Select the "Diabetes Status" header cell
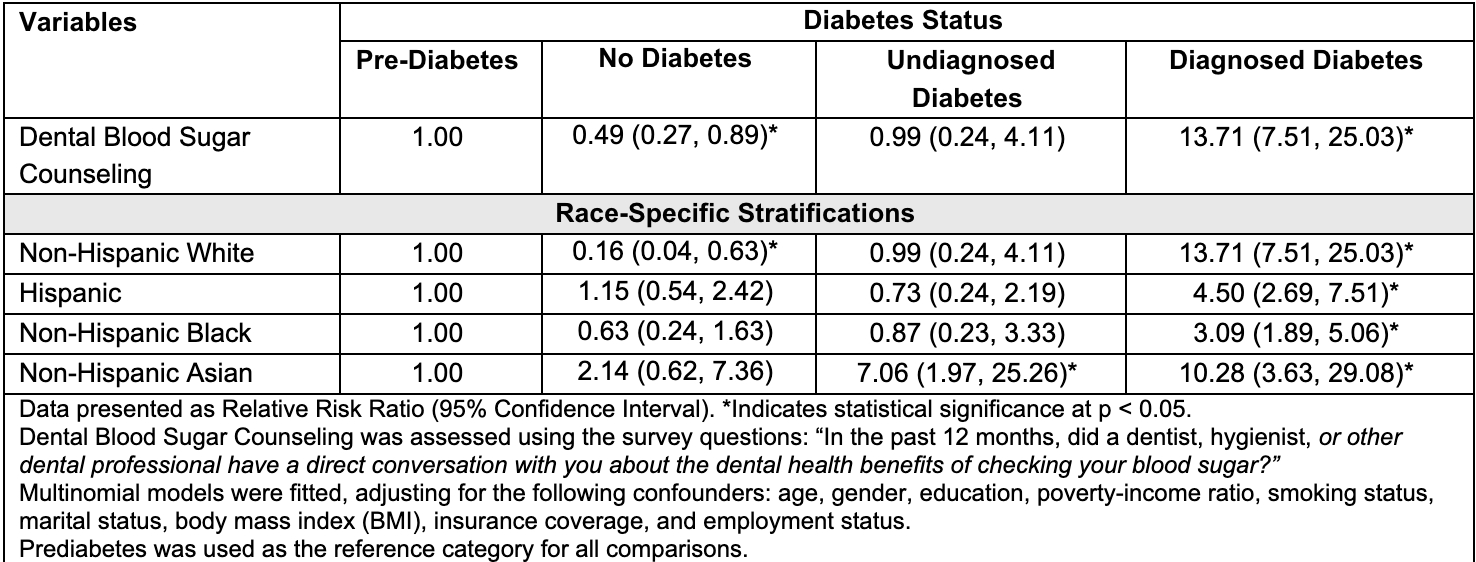The width and height of the screenshot is (1476, 562). click(x=906, y=21)
